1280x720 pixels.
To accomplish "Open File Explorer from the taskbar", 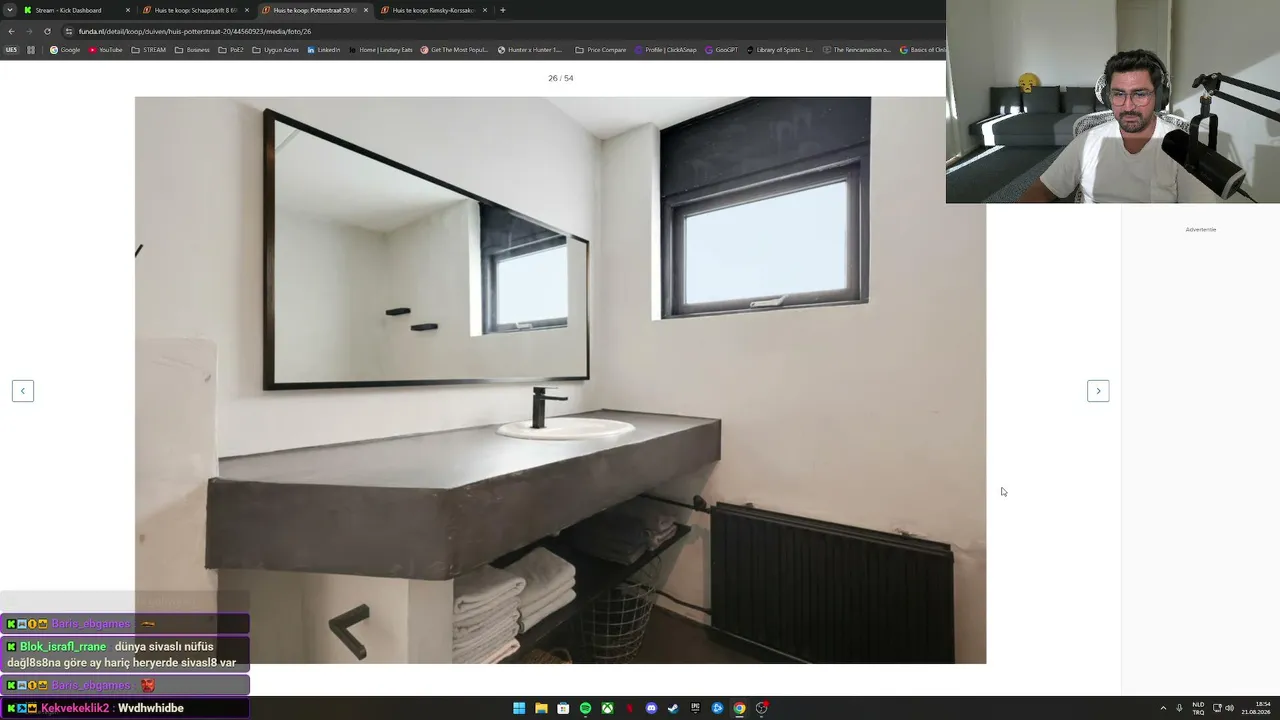I will [541, 708].
